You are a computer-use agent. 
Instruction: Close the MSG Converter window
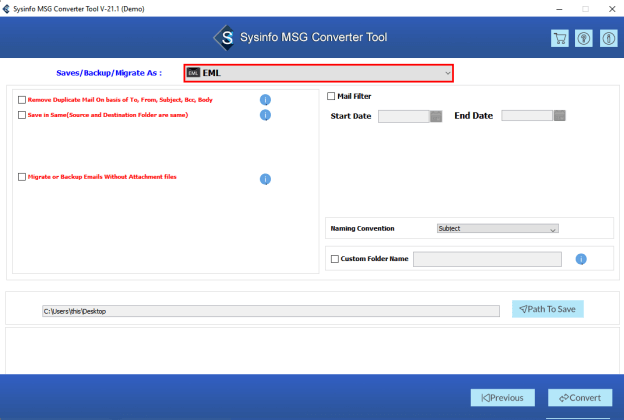pos(612,9)
